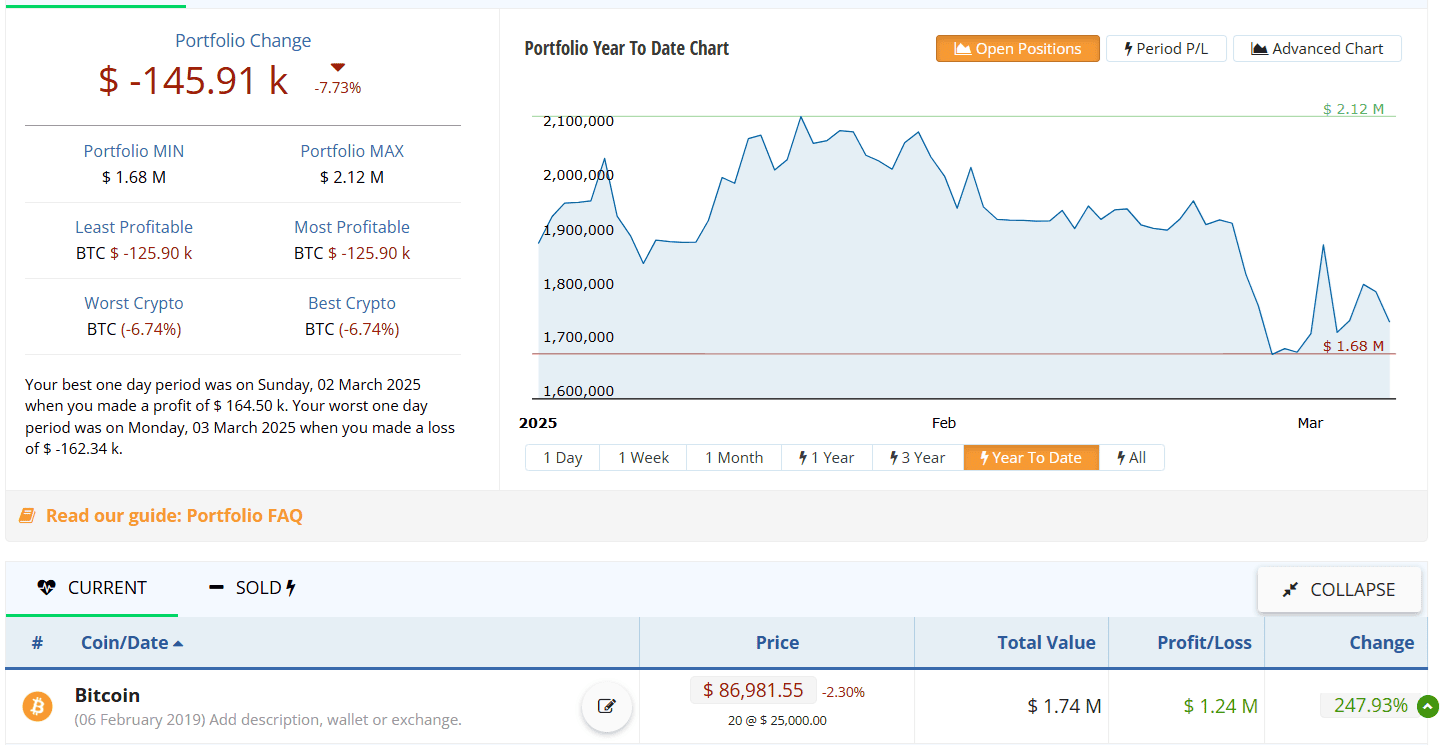Open the CURRENT holdings tab

pos(92,588)
